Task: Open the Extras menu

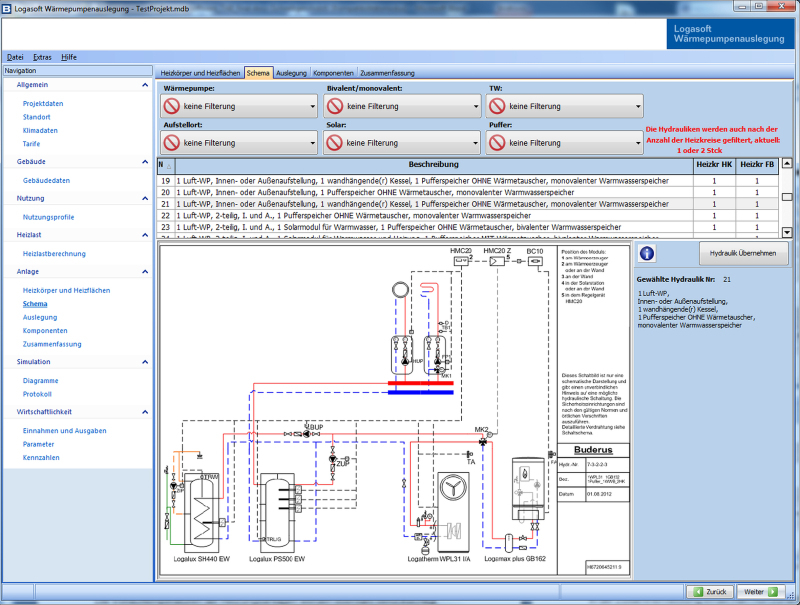Action: [42, 57]
